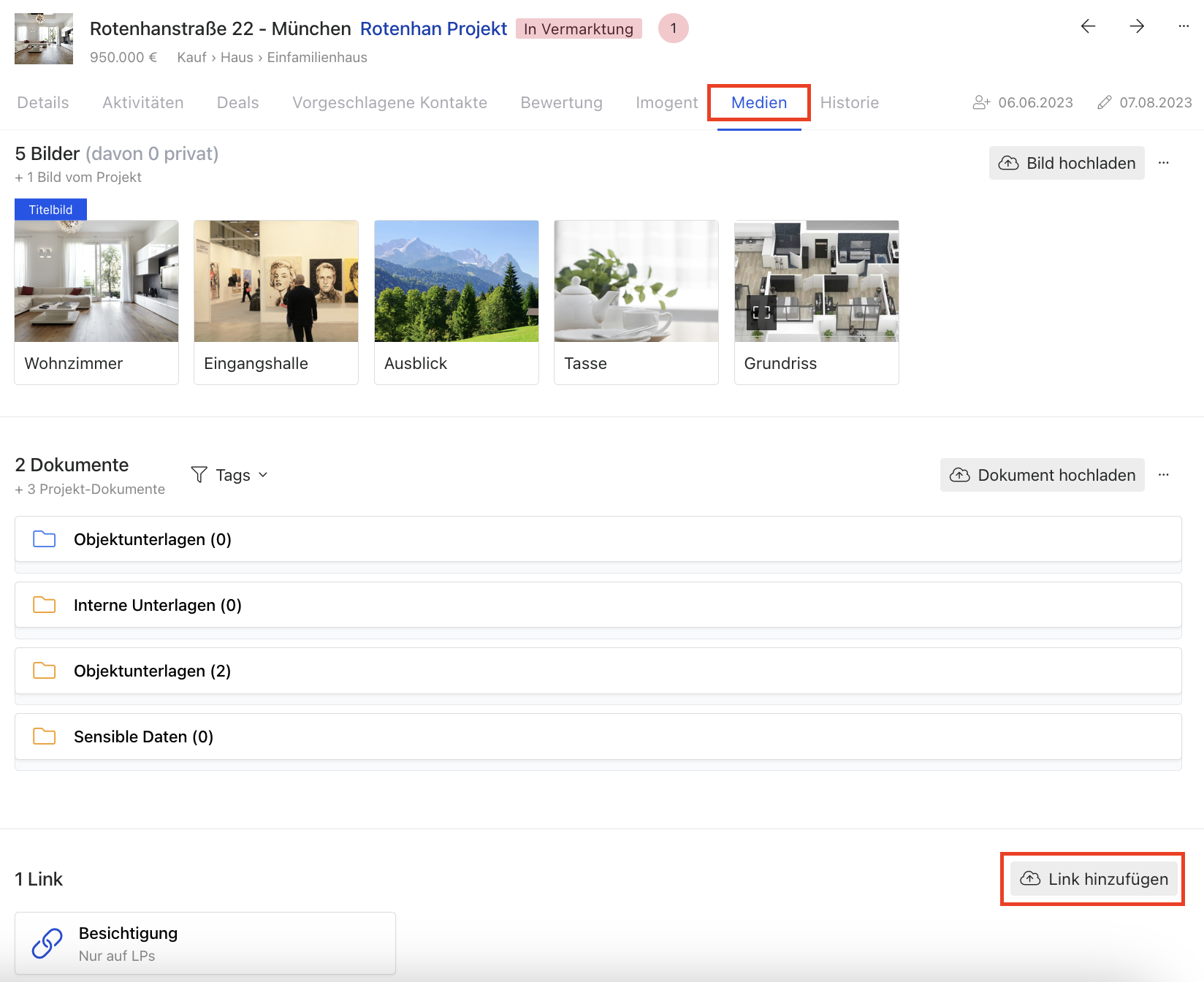Click the '1 Link' heading
Image resolution: width=1204 pixels, height=982 pixels.
pos(39,879)
